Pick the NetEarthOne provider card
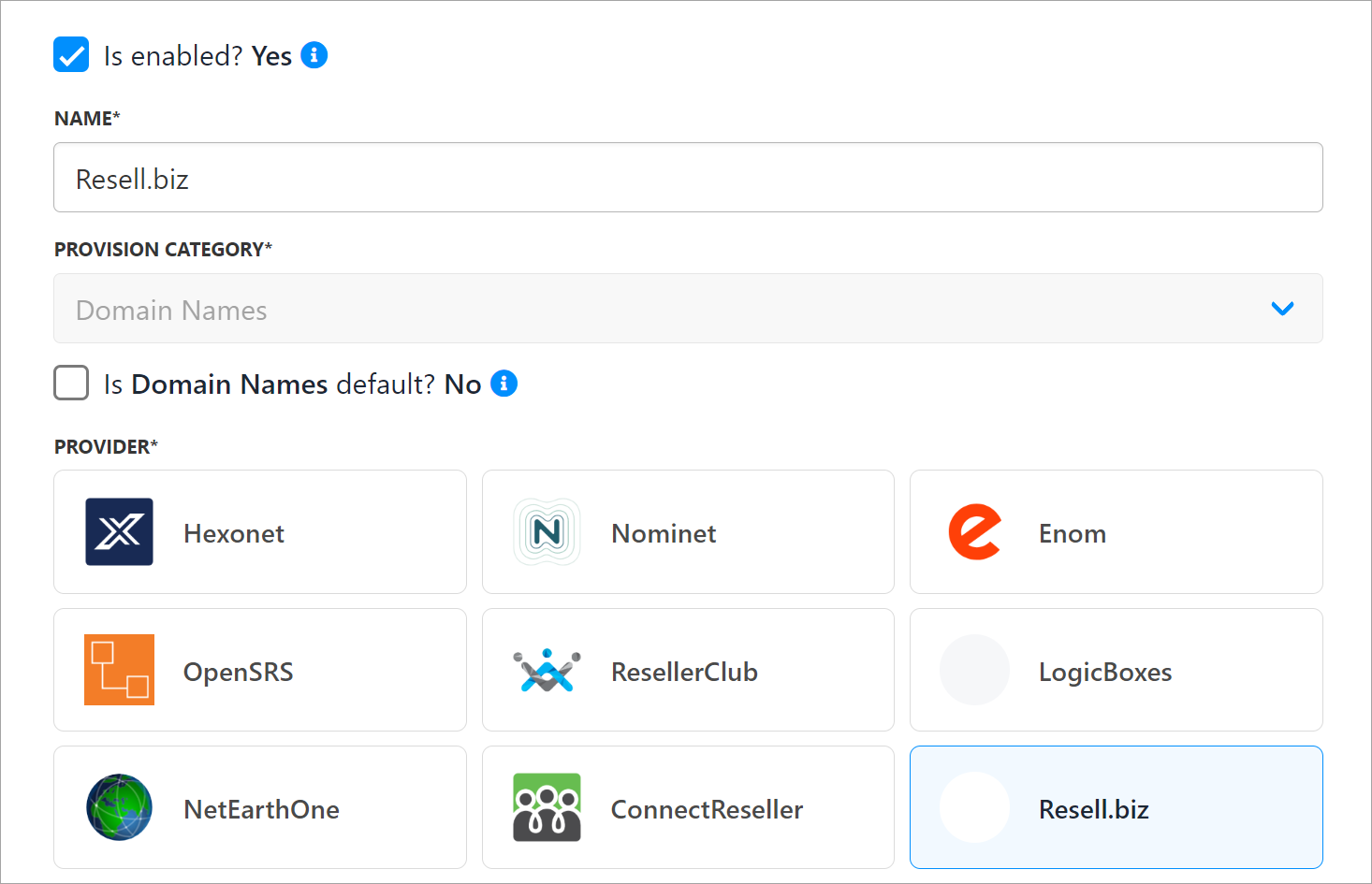 (x=260, y=807)
